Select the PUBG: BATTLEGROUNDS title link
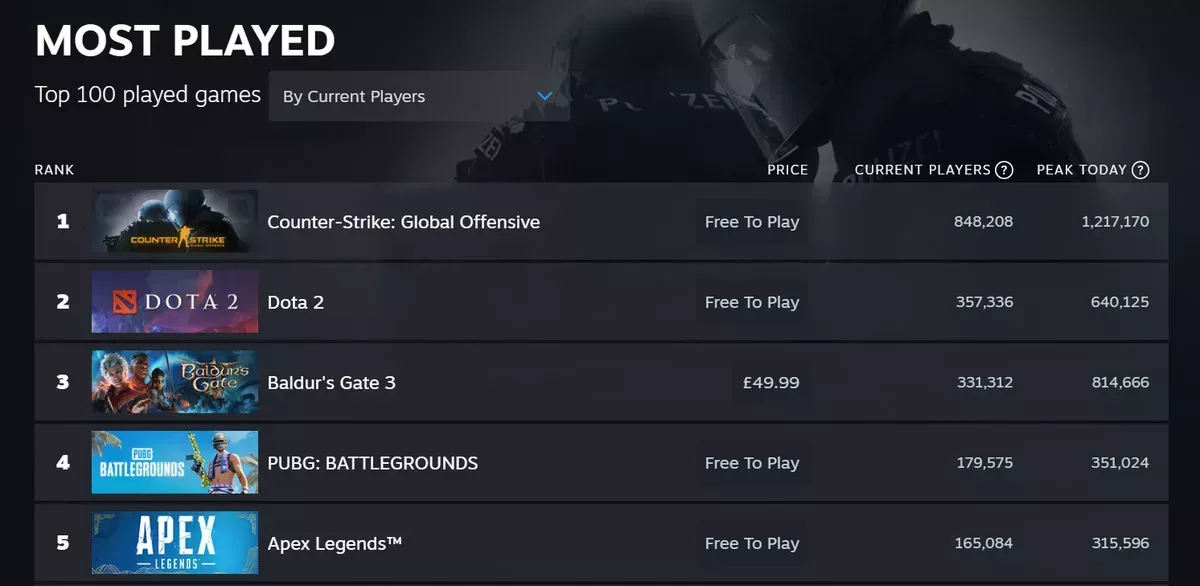This screenshot has width=1200, height=586. coord(372,463)
